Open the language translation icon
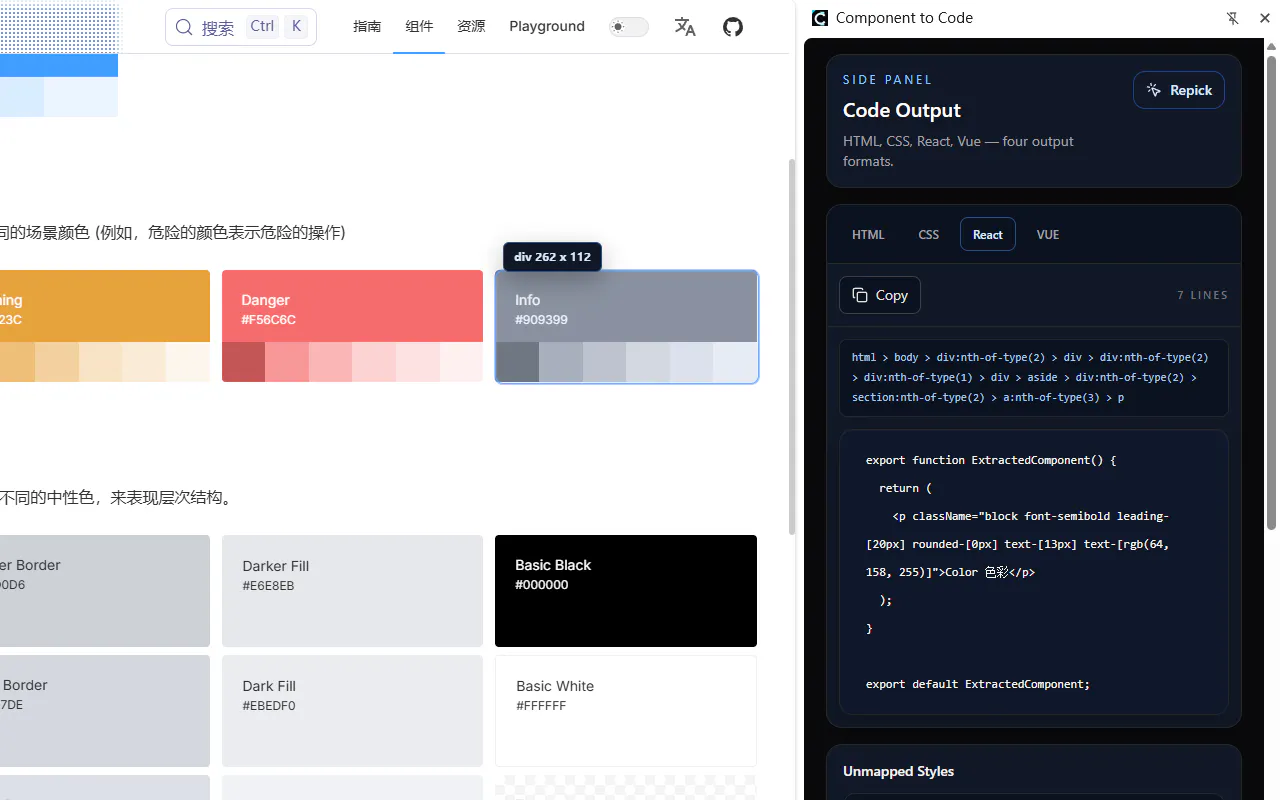 [x=685, y=27]
